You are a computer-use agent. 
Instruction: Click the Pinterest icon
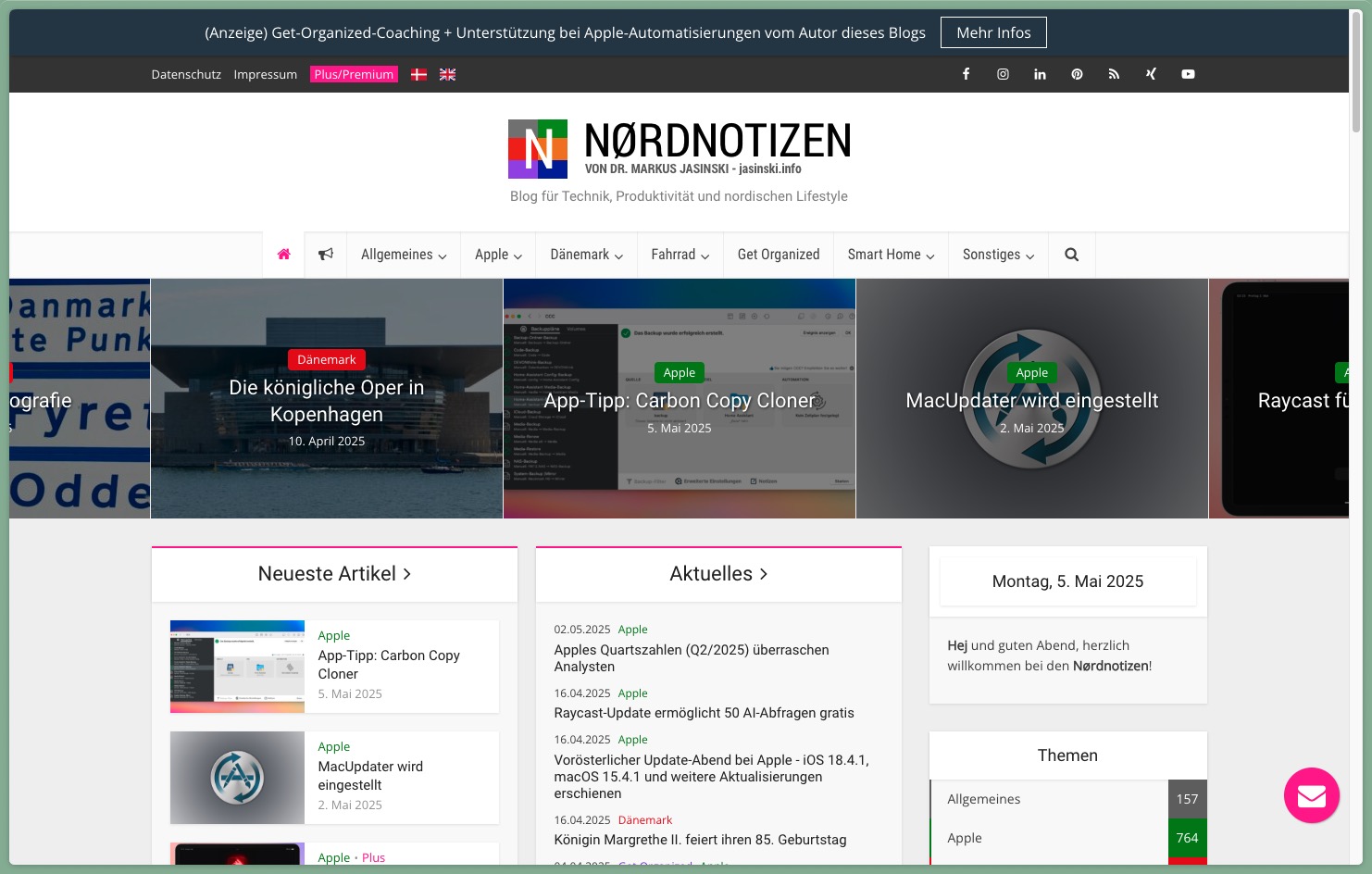click(1077, 74)
